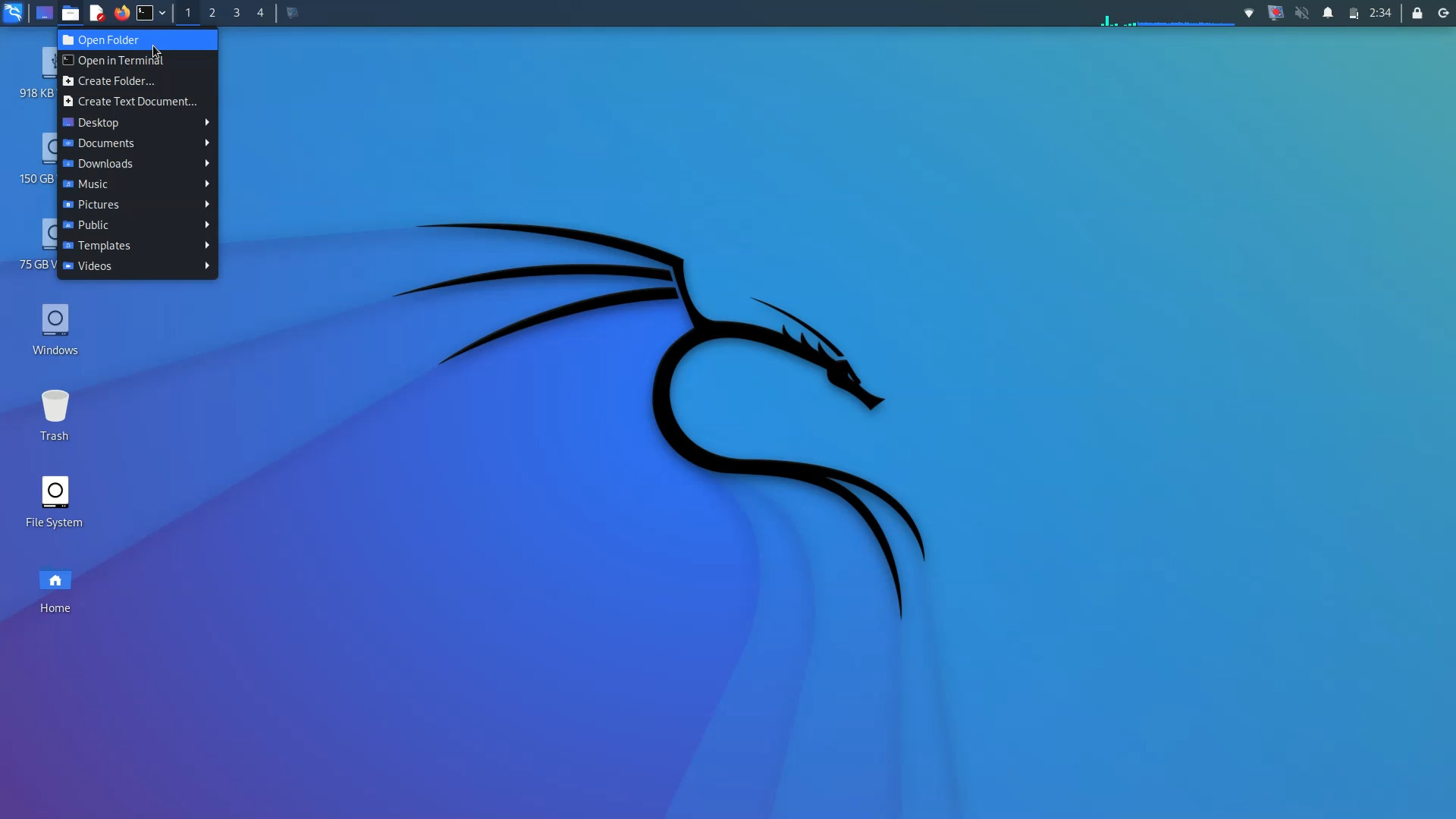
Task: Launch Firefox from the panel
Action: coord(121,13)
